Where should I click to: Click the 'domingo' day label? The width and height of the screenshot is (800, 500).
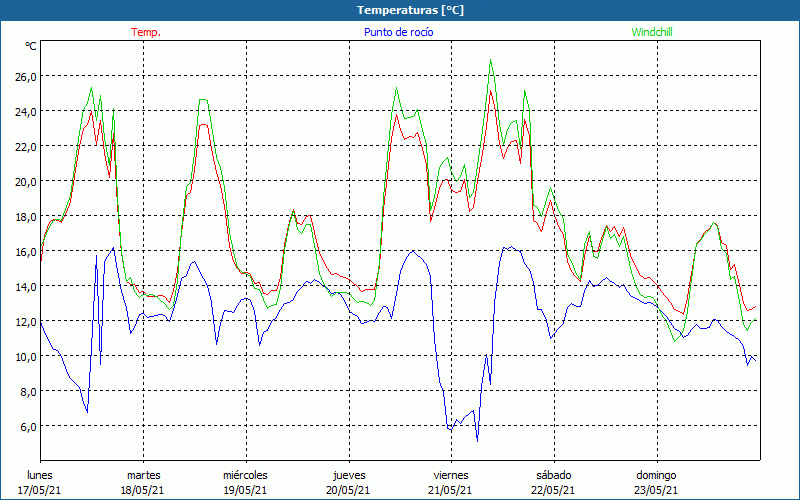click(x=656, y=476)
